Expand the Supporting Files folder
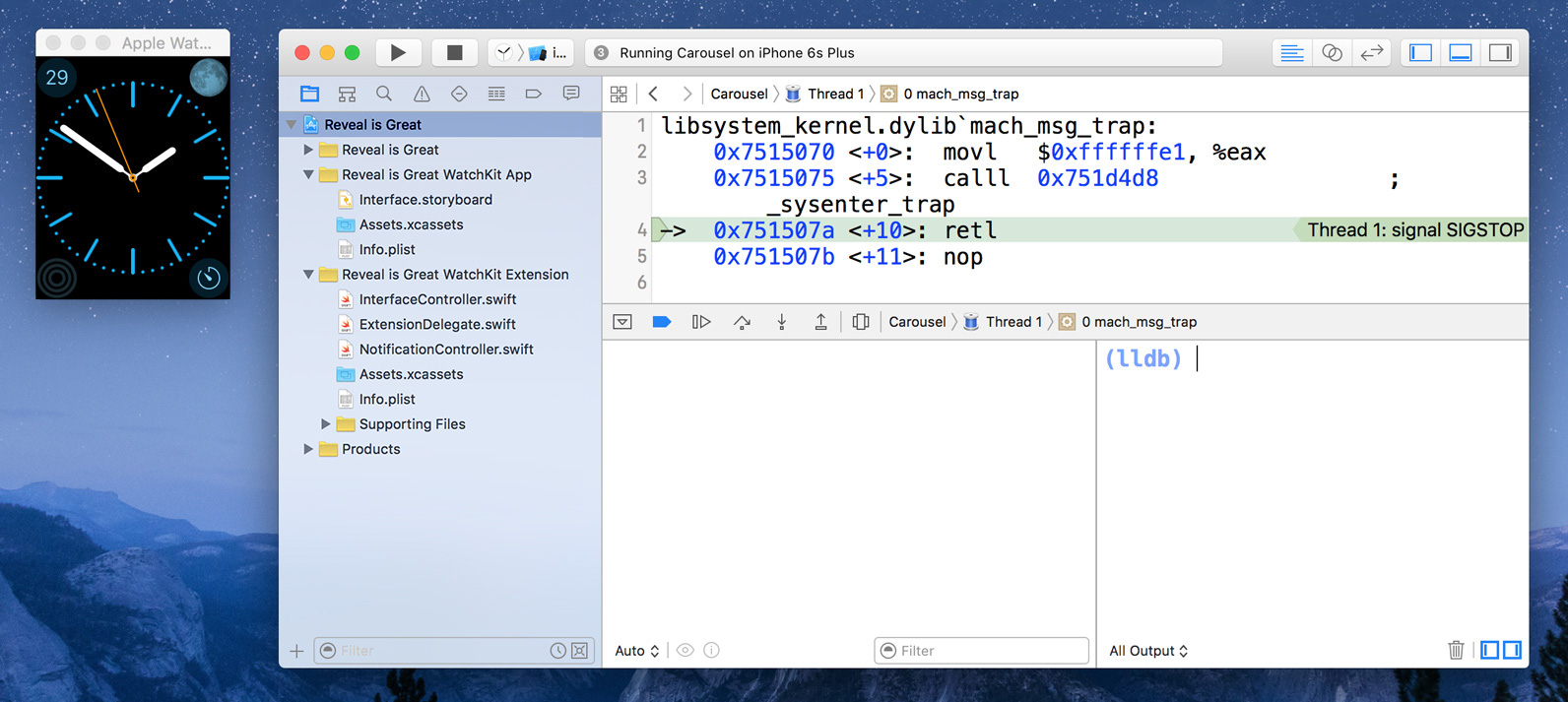This screenshot has width=1568, height=702. point(326,424)
